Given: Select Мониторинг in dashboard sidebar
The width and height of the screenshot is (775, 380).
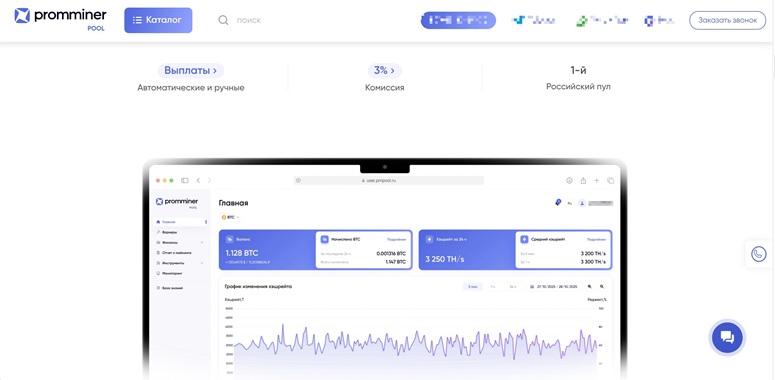Looking at the screenshot, I should 169,273.
